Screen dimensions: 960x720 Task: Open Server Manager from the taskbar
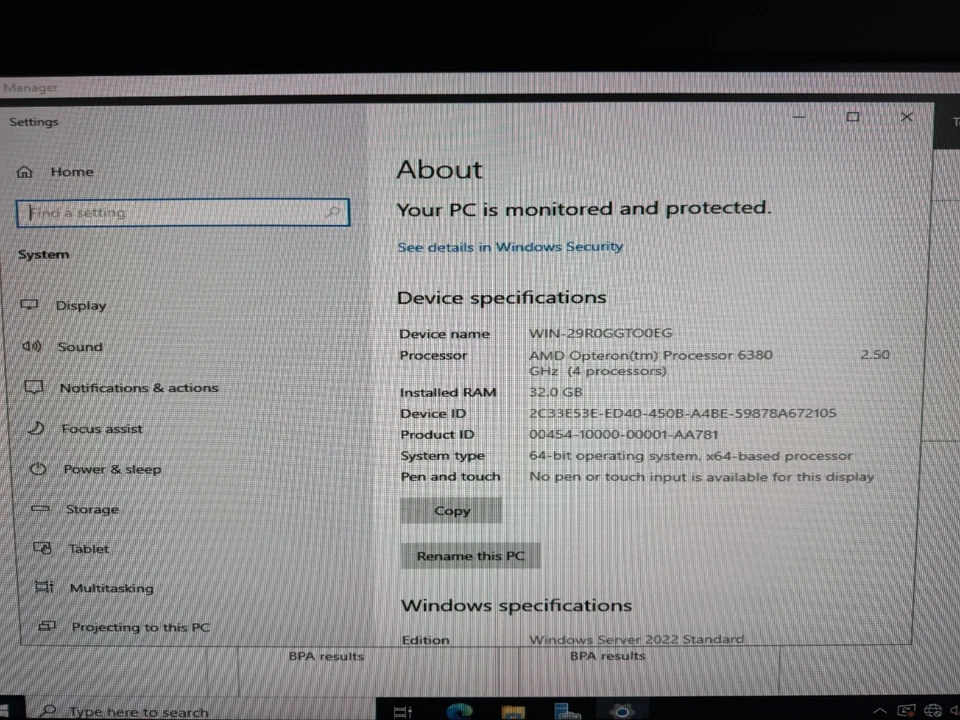[x=568, y=710]
